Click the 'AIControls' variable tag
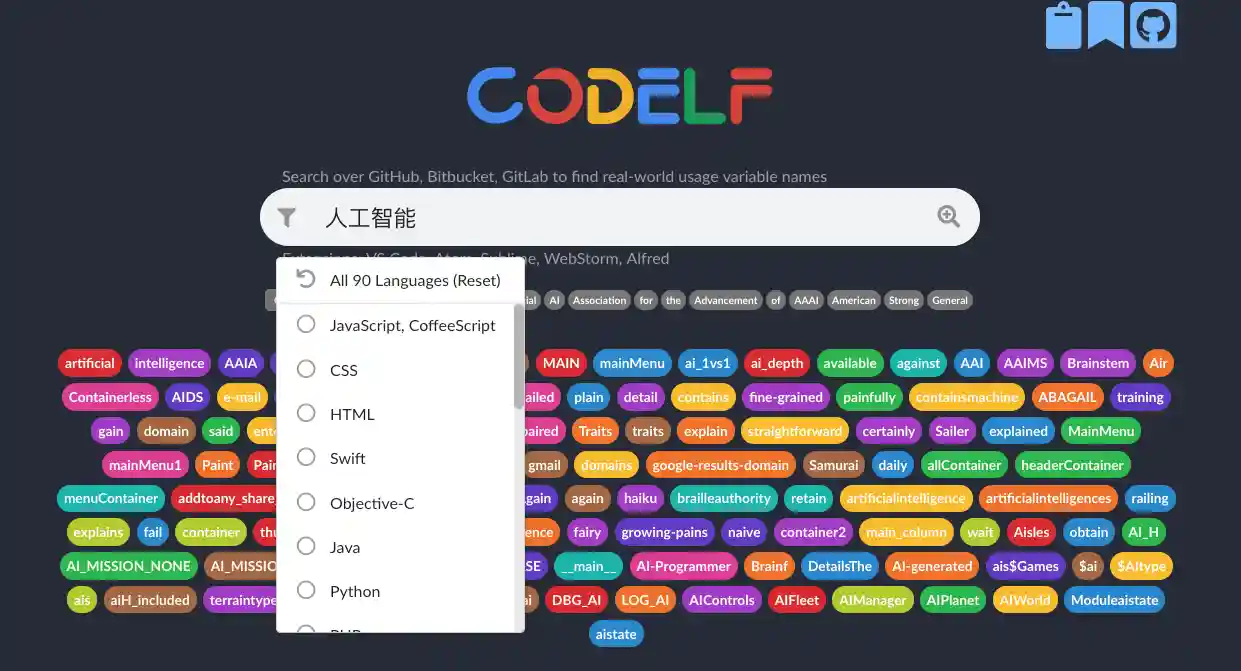Viewport: 1241px width, 671px height. [722, 600]
